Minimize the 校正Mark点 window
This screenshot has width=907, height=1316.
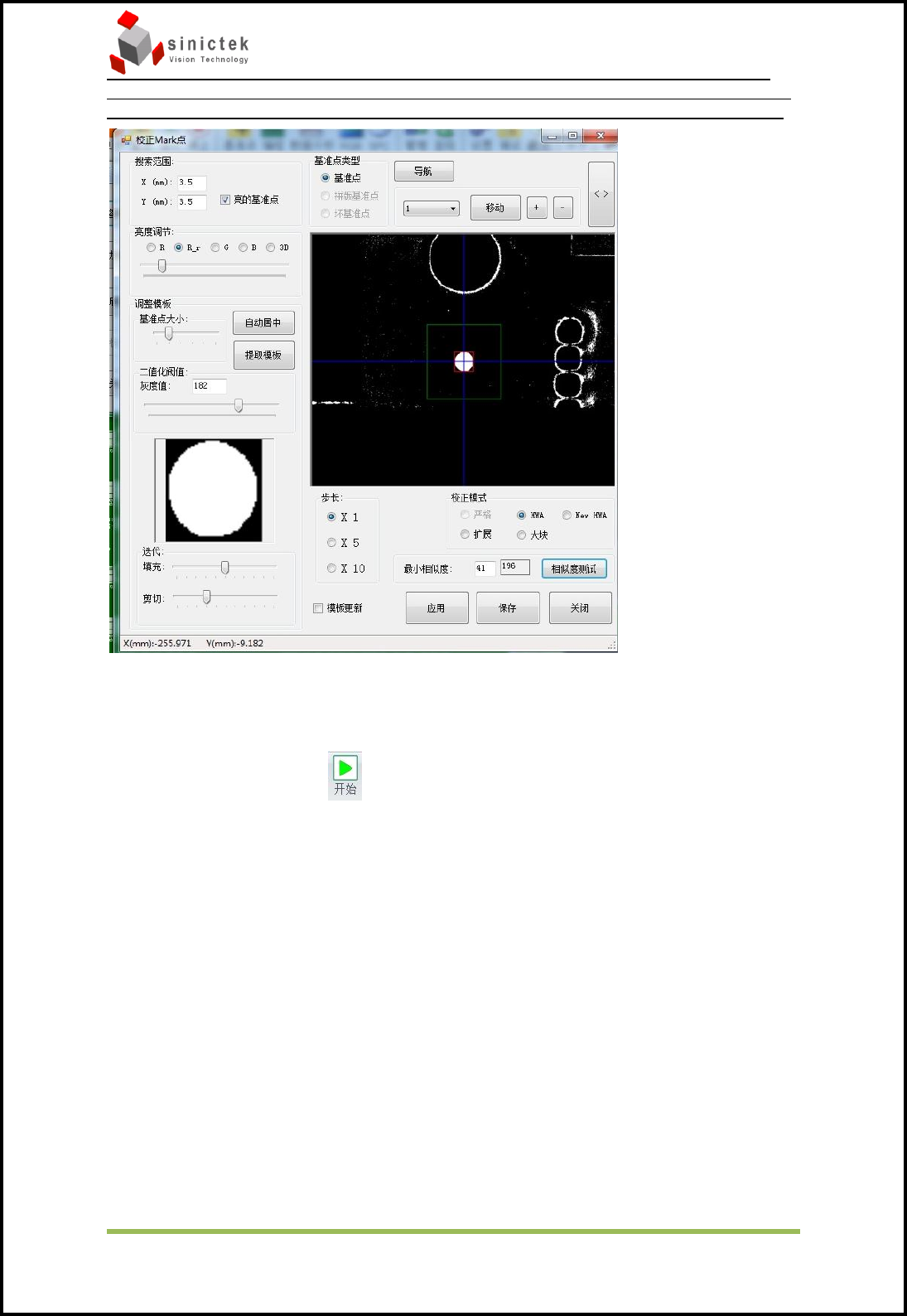coord(552,136)
